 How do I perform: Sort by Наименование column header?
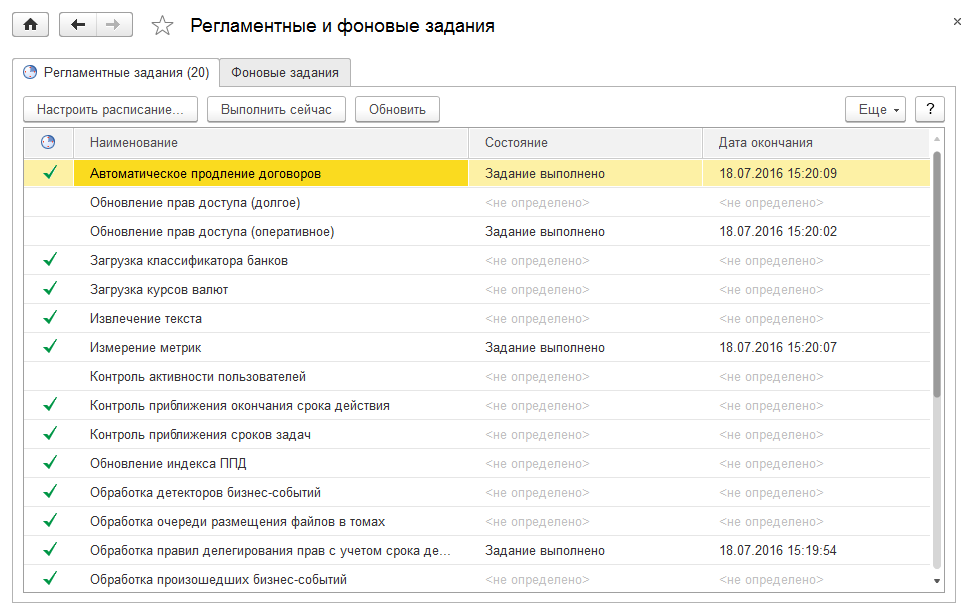pos(270,143)
